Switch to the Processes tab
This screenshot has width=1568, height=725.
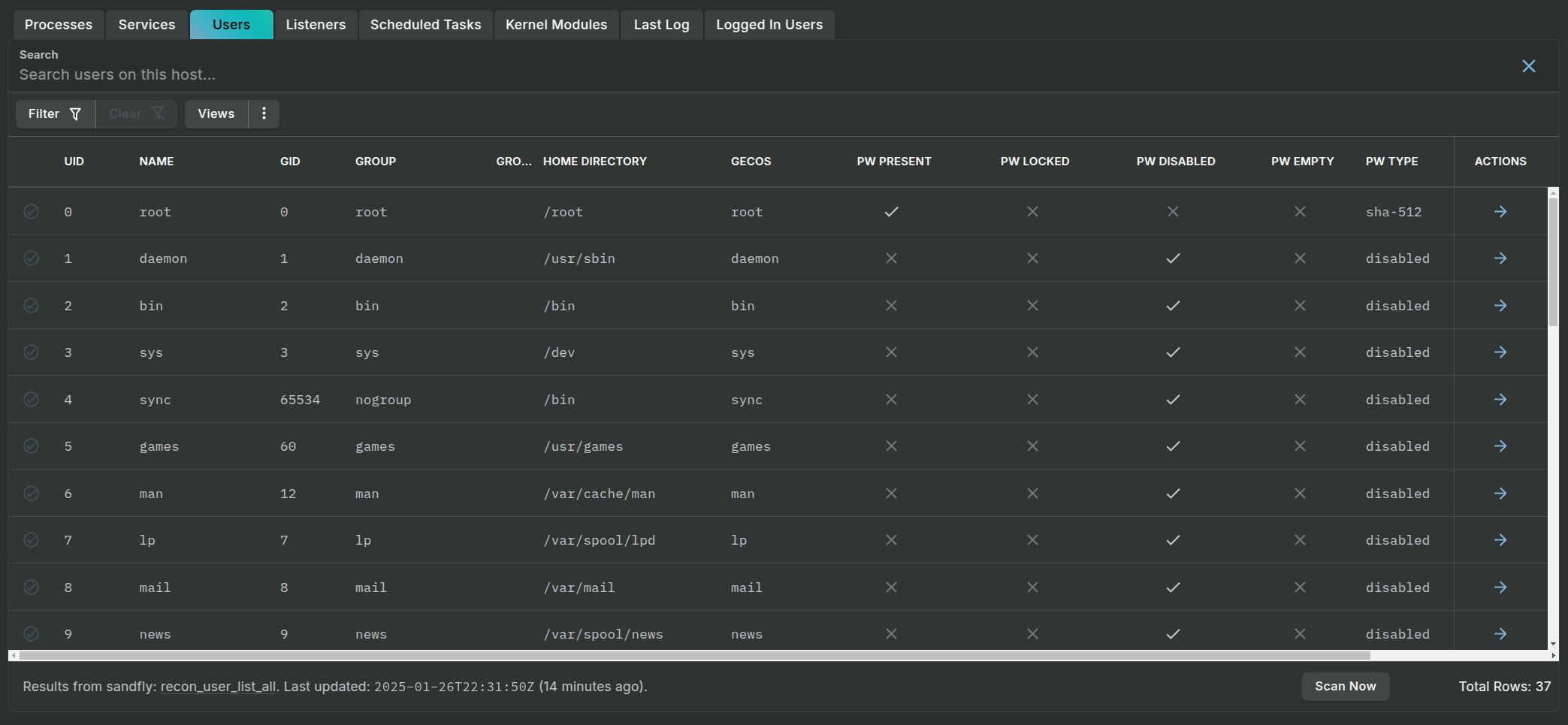coord(59,25)
